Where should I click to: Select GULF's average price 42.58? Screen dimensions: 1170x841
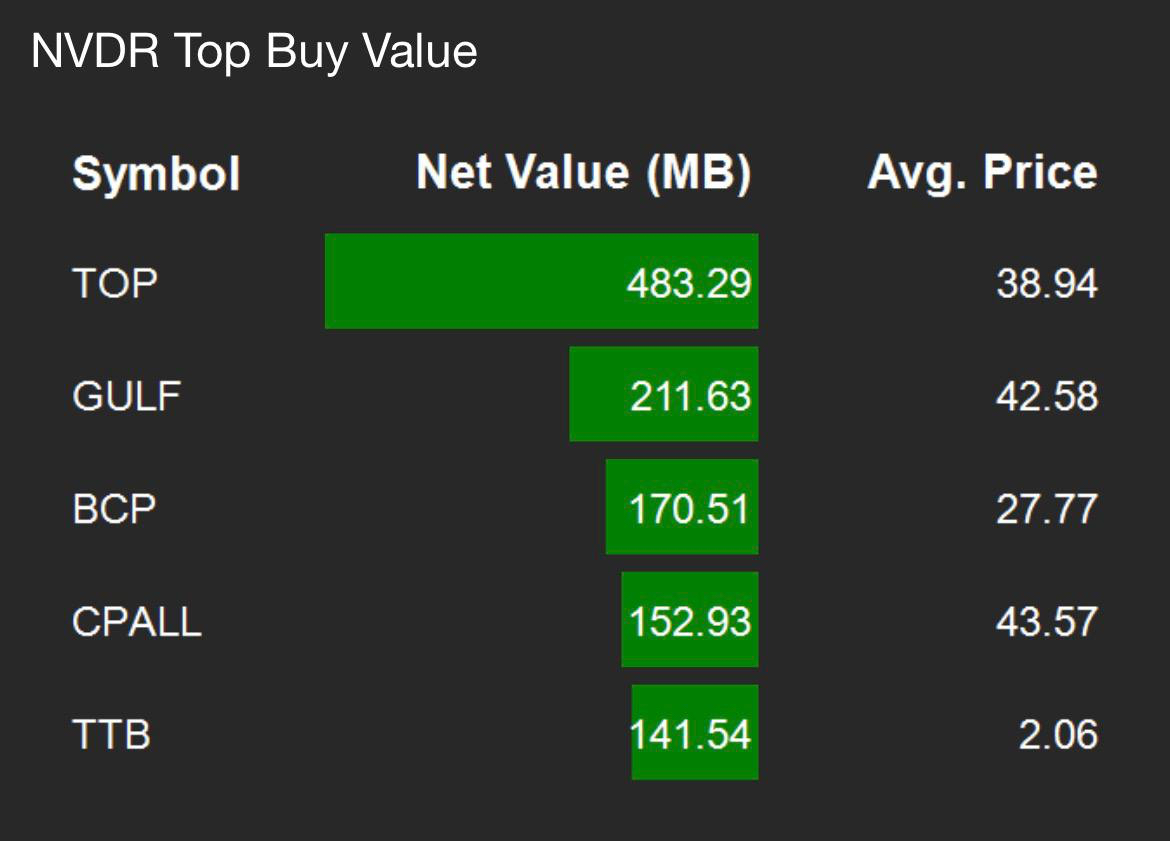click(x=1046, y=397)
